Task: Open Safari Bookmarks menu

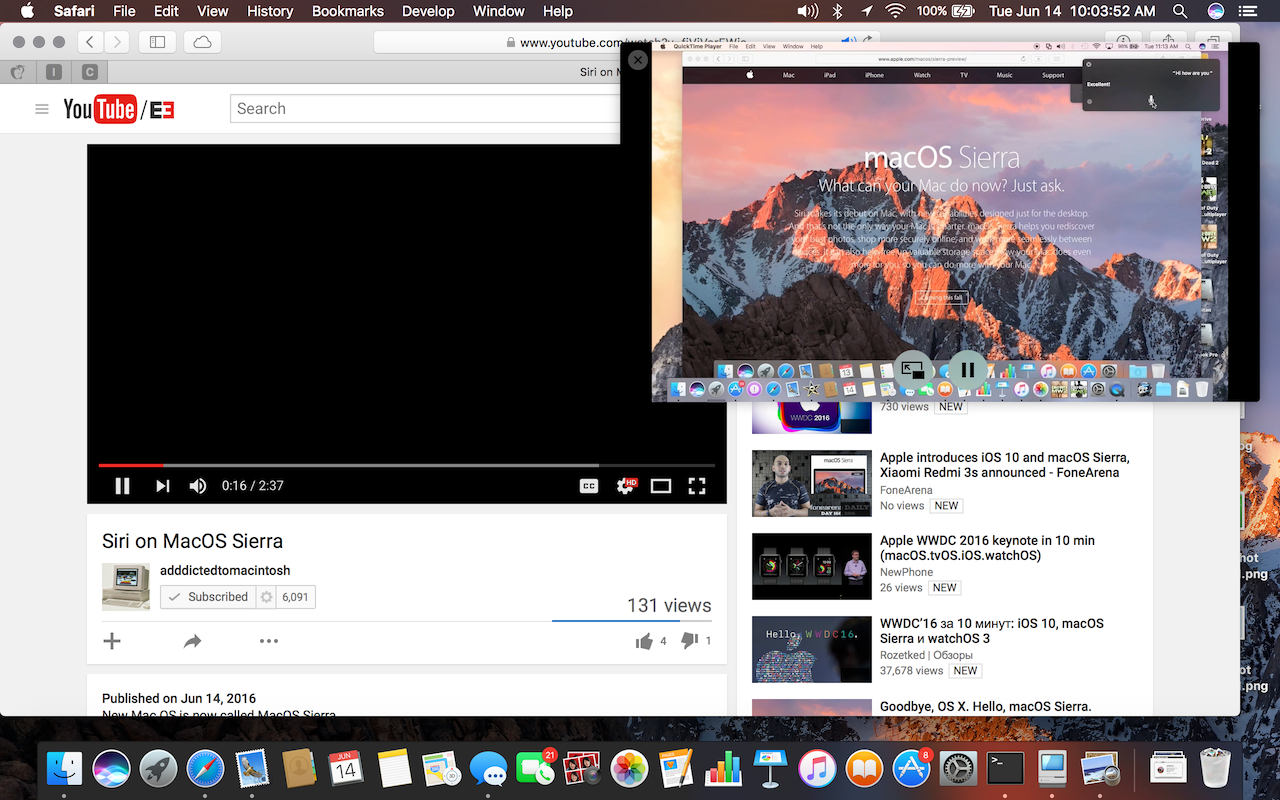Action: [348, 11]
